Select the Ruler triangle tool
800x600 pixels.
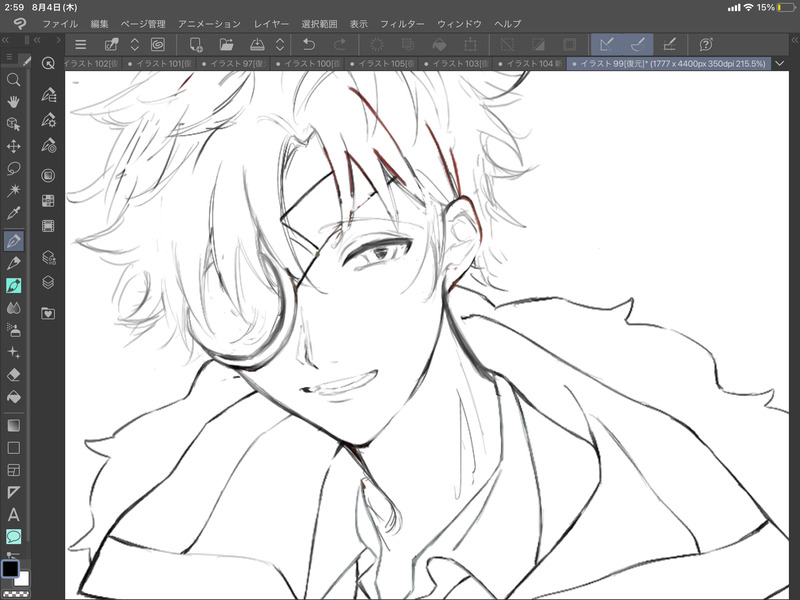click(x=14, y=492)
